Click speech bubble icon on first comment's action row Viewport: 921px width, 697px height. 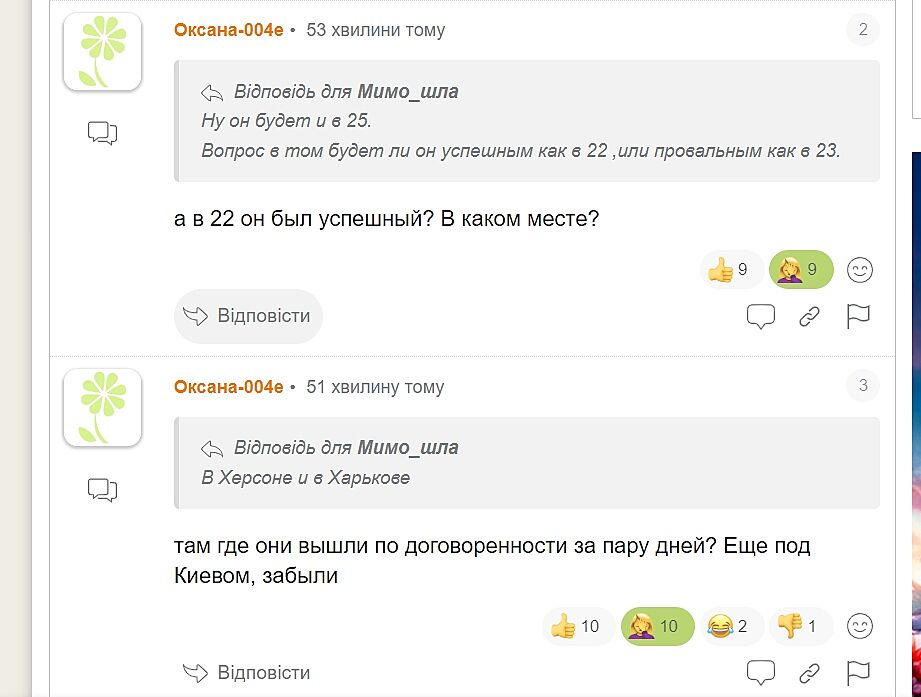click(x=761, y=317)
